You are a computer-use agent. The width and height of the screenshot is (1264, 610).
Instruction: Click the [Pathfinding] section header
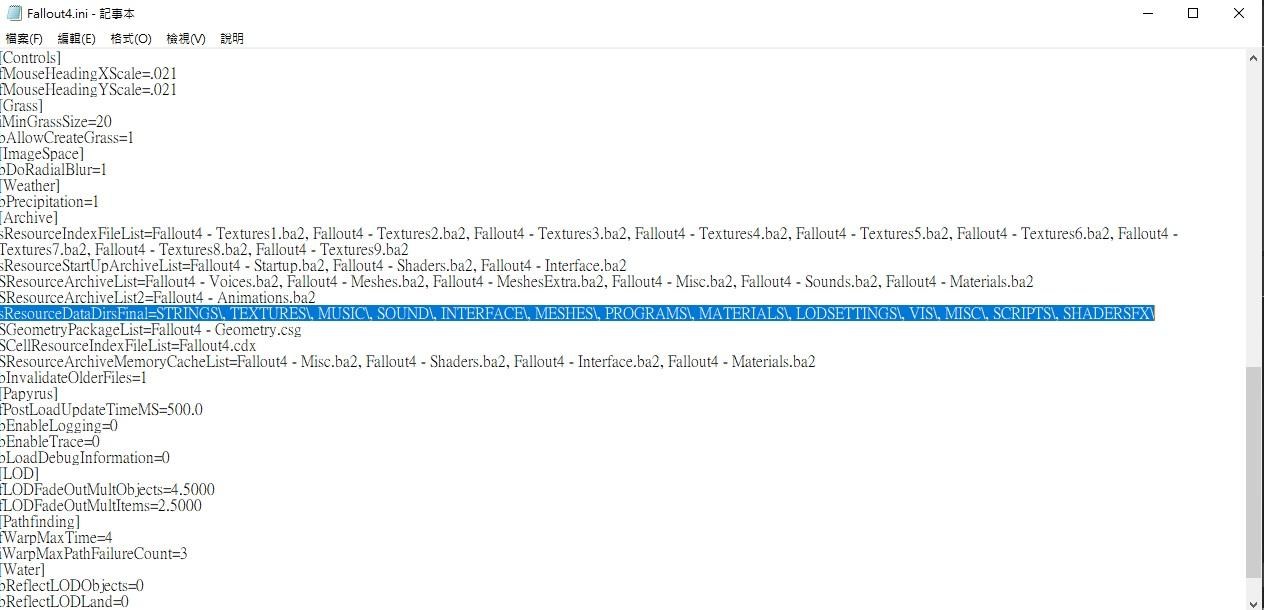pyautogui.click(x=40, y=522)
